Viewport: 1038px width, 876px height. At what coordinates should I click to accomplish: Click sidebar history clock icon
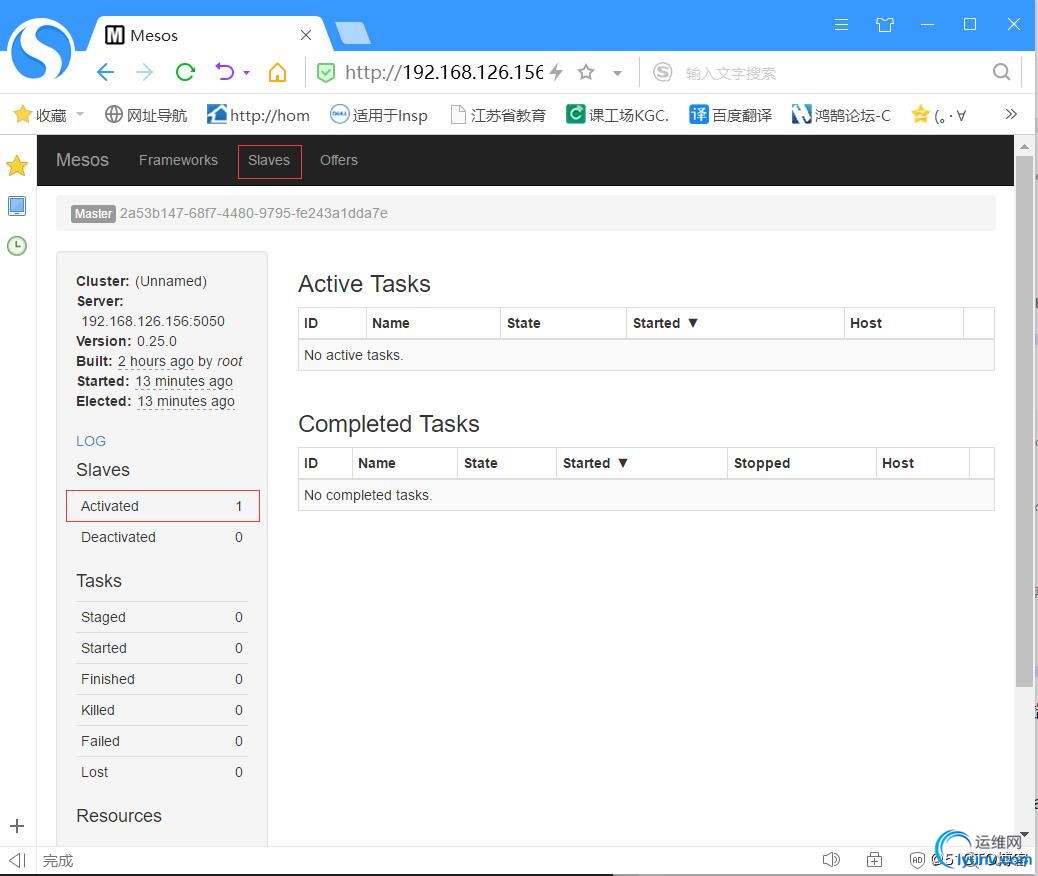(17, 246)
